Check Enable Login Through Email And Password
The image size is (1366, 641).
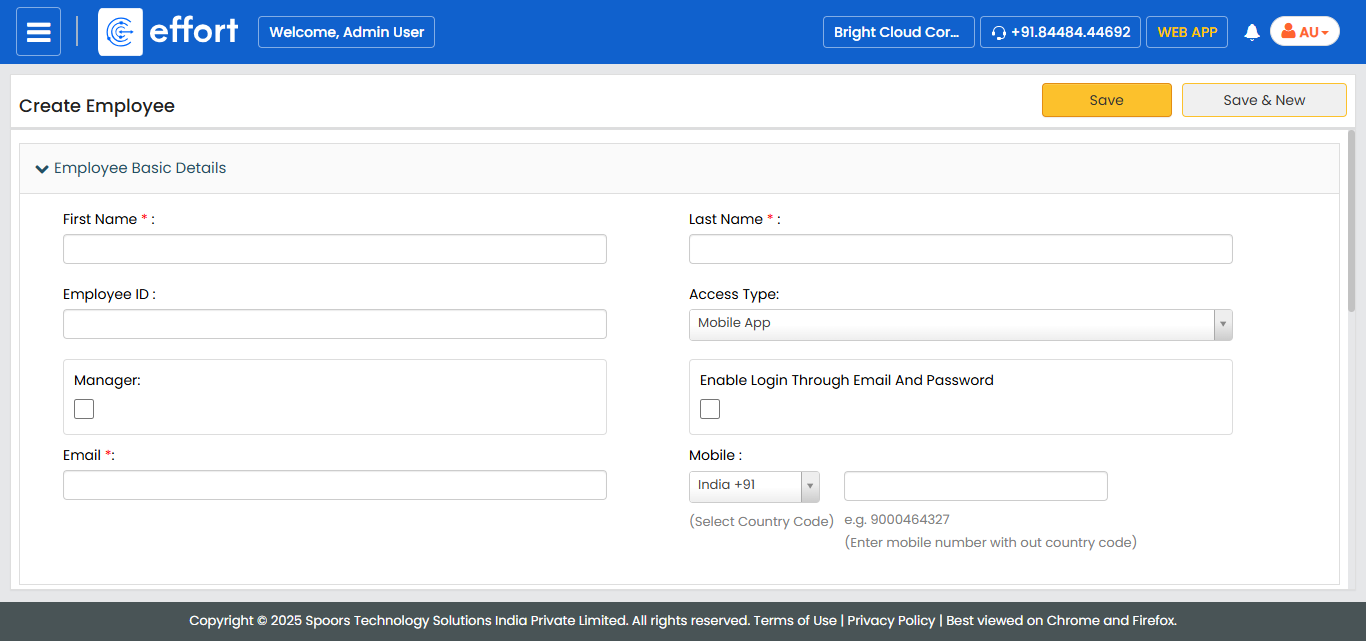coord(710,409)
